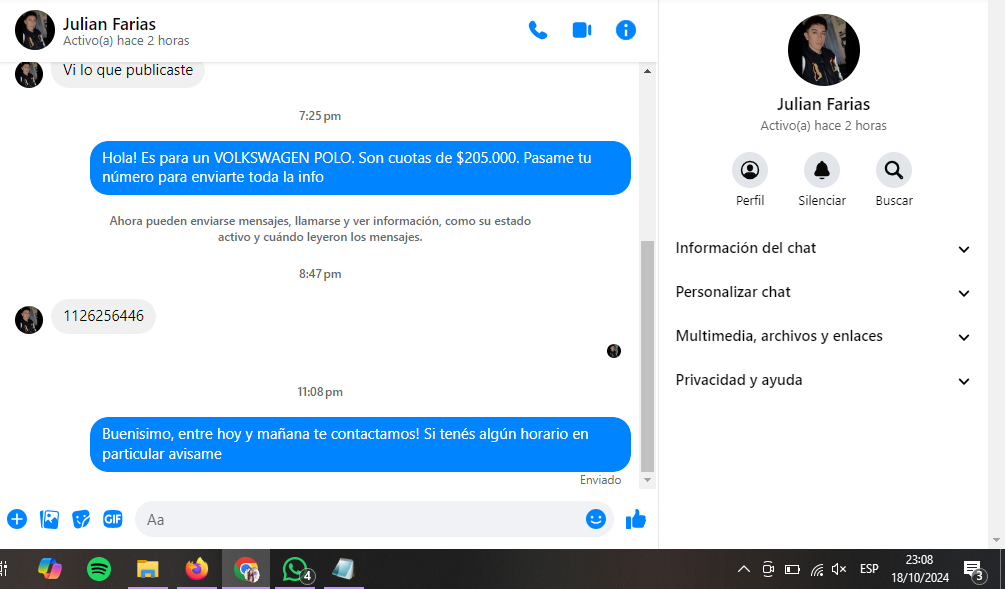Image resolution: width=1005 pixels, height=589 pixels.
Task: Open File Explorer from the taskbar
Action: click(147, 568)
